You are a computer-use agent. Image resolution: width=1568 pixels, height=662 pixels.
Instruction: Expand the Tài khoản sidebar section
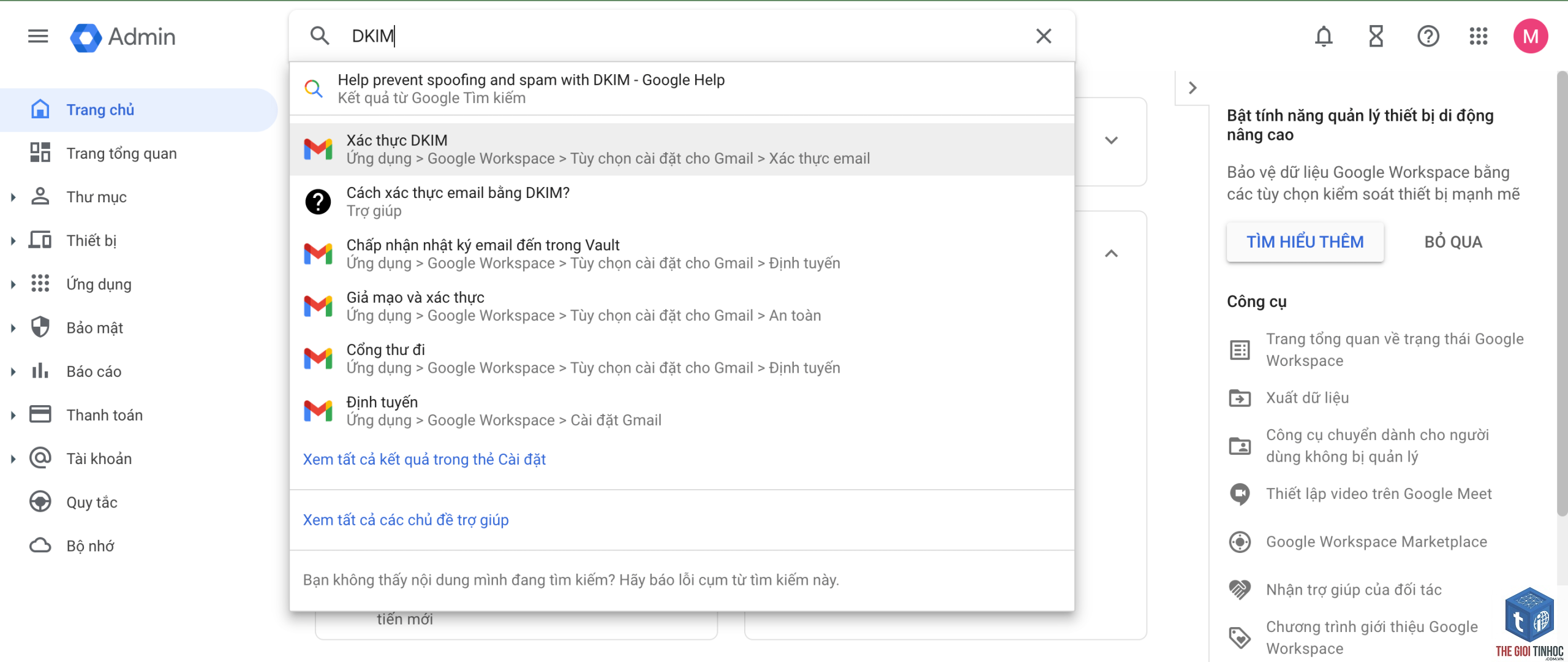pos(13,459)
